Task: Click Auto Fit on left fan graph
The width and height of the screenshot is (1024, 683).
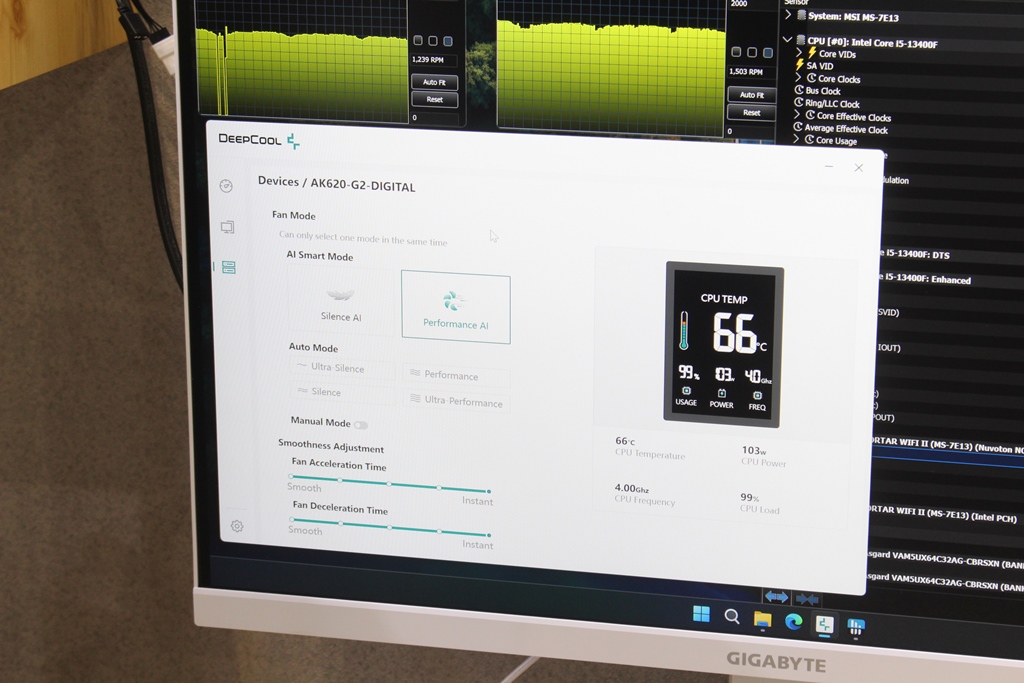Action: coord(434,82)
